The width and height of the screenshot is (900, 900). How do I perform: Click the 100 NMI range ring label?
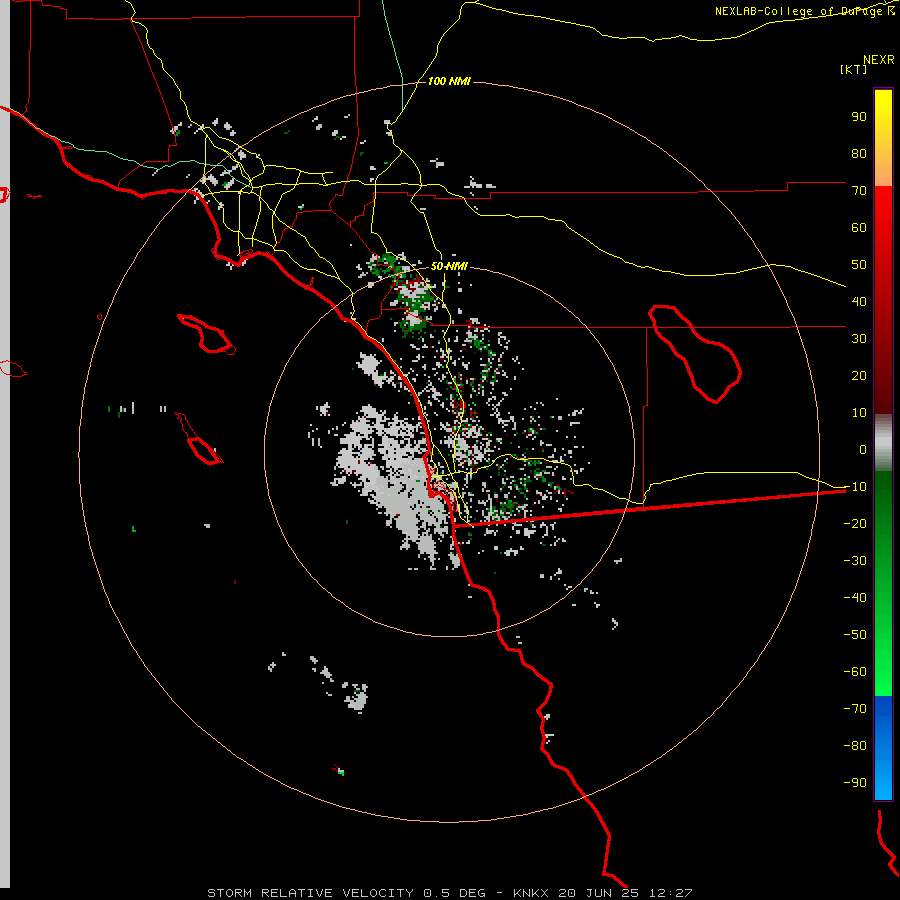[x=449, y=81]
